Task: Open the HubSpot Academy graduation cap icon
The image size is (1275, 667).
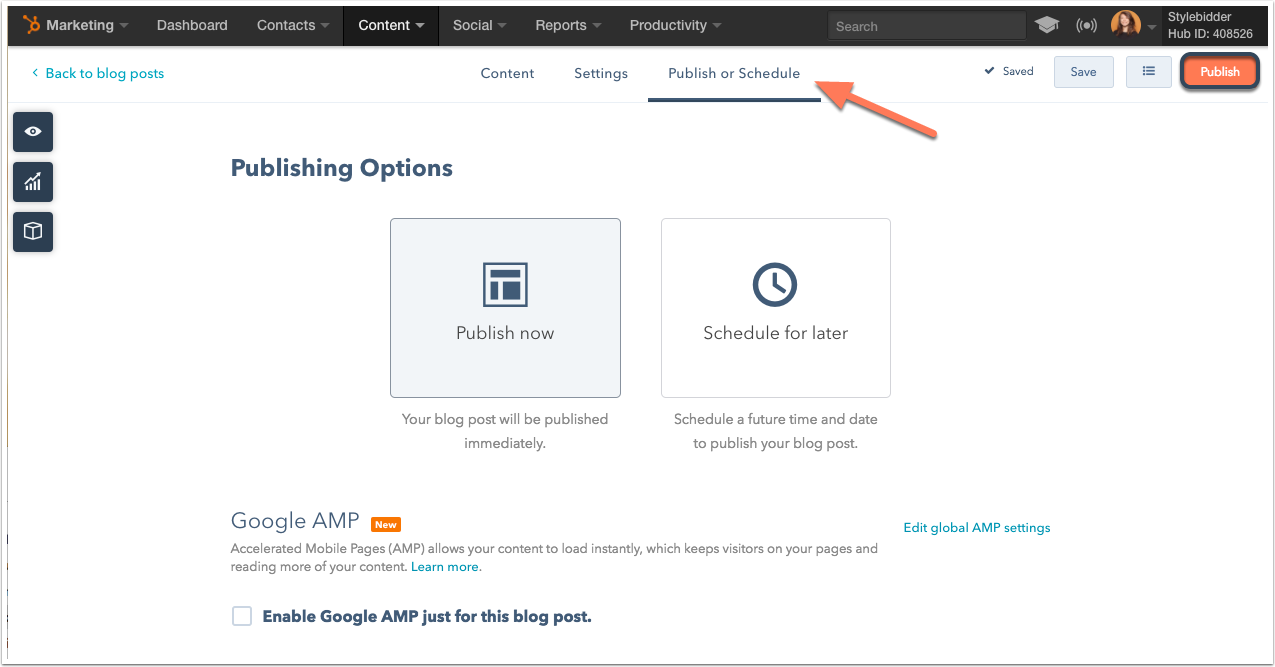Action: coord(1047,25)
